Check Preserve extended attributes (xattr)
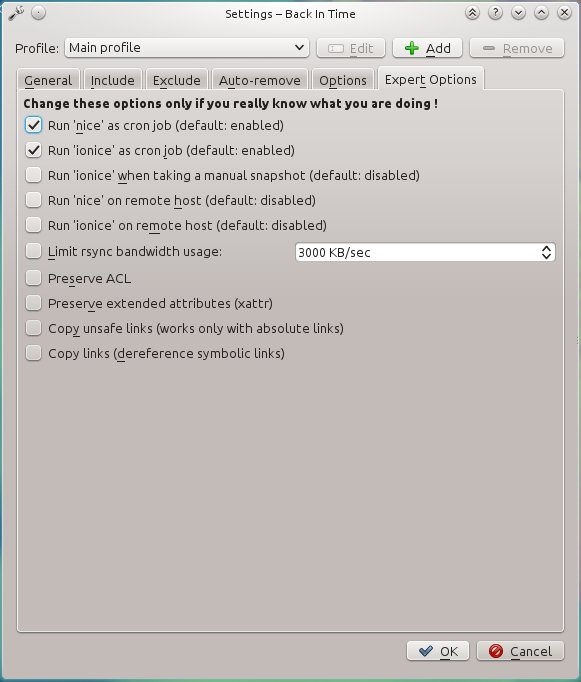This screenshot has width=581, height=682. click(x=33, y=303)
